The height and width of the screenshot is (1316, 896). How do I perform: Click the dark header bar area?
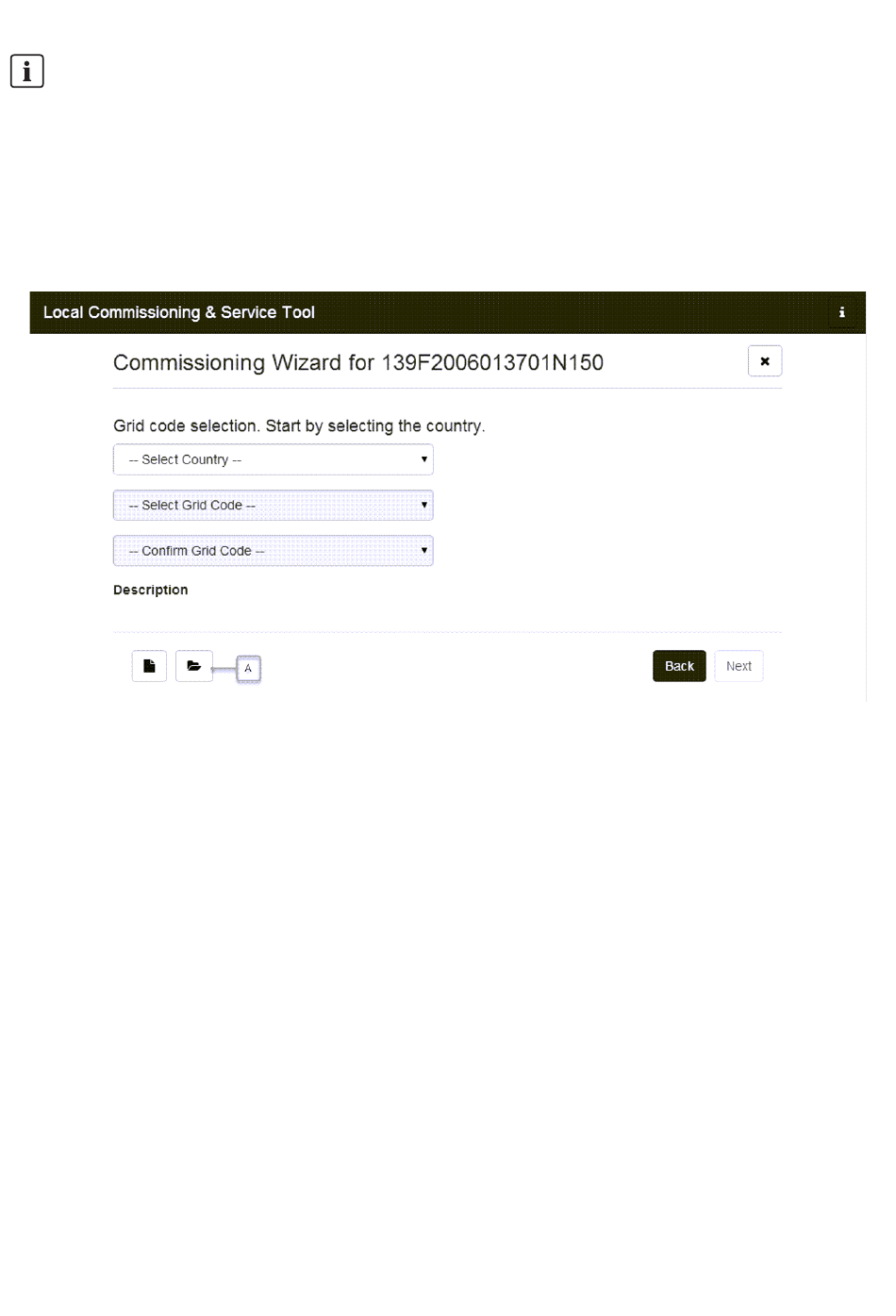pyautogui.click(x=566, y=312)
